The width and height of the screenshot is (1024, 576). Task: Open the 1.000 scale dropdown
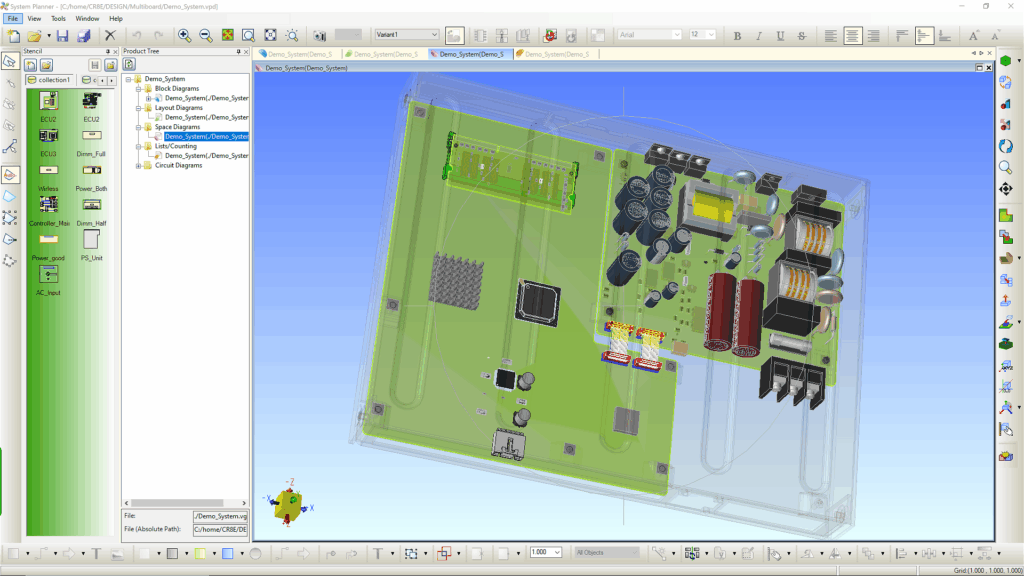(x=546, y=552)
